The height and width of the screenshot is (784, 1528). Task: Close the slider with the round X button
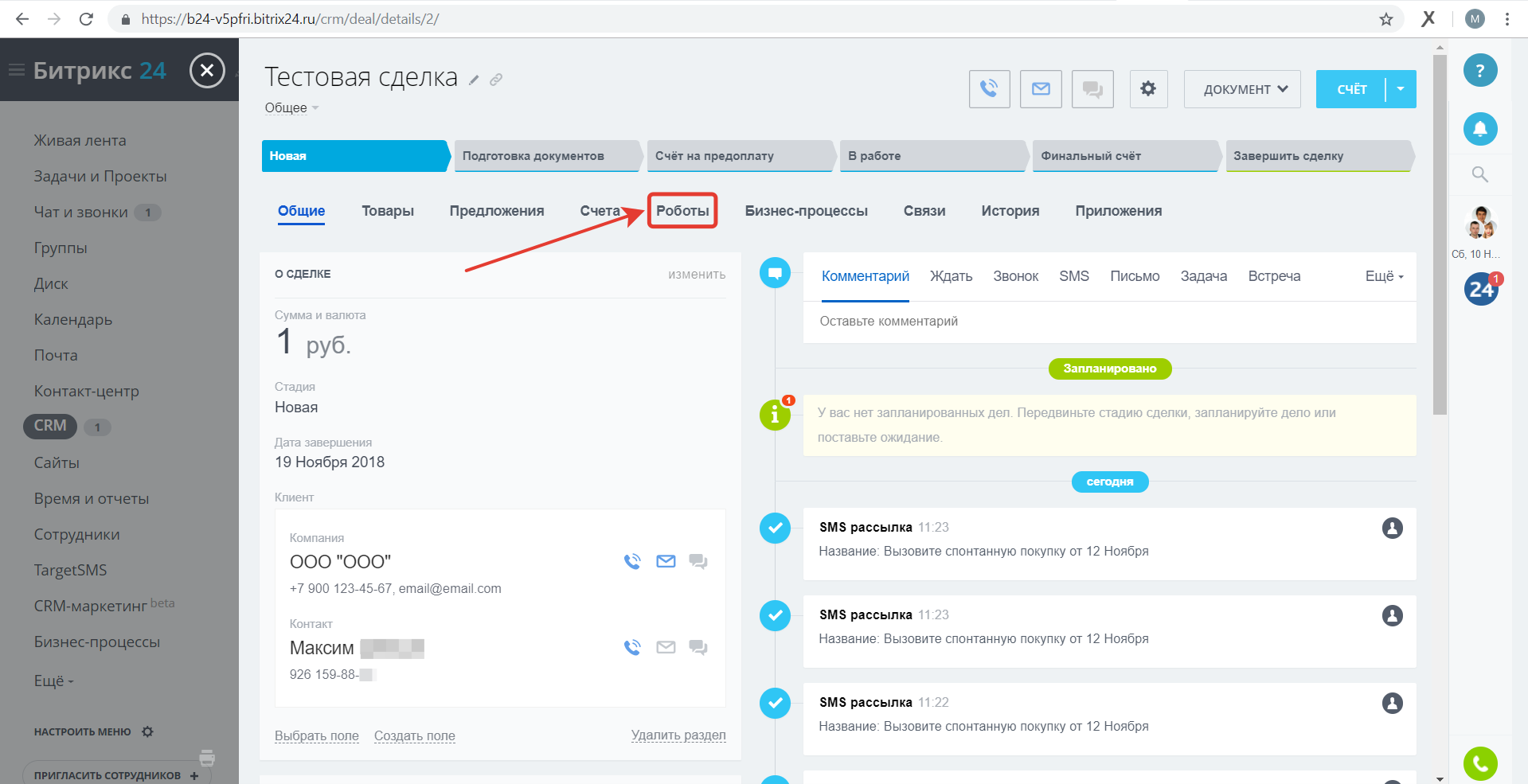[x=207, y=70]
